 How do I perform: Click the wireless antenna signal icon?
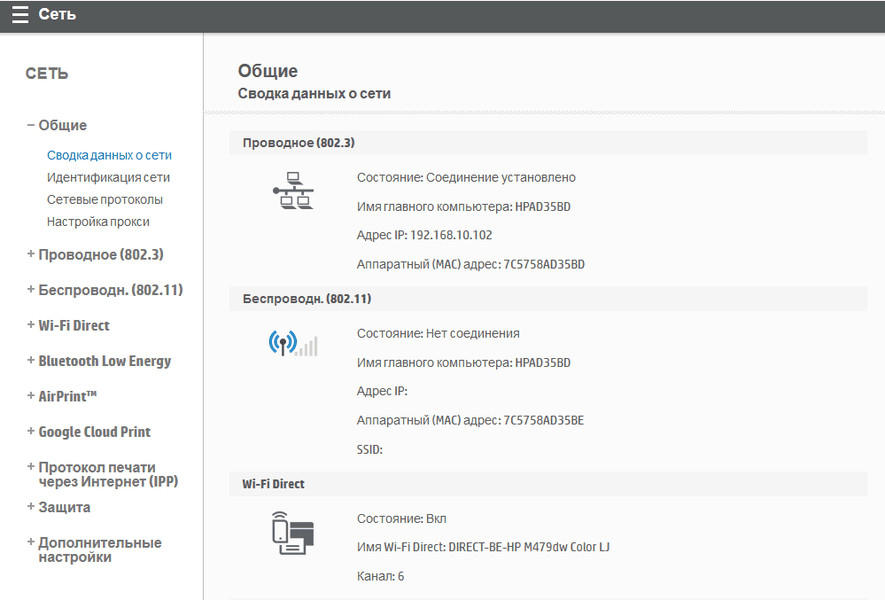point(293,343)
